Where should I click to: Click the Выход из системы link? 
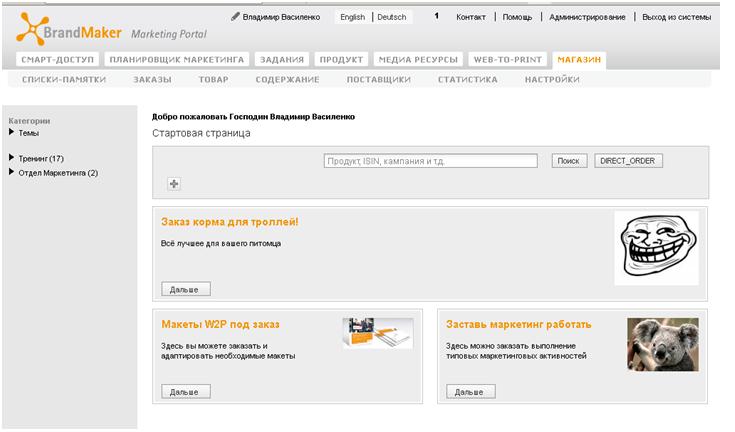[x=676, y=17]
